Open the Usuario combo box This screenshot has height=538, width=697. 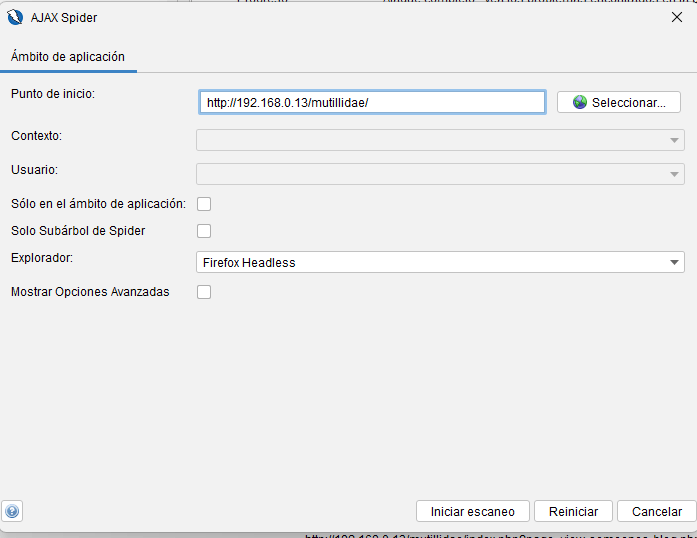click(440, 174)
